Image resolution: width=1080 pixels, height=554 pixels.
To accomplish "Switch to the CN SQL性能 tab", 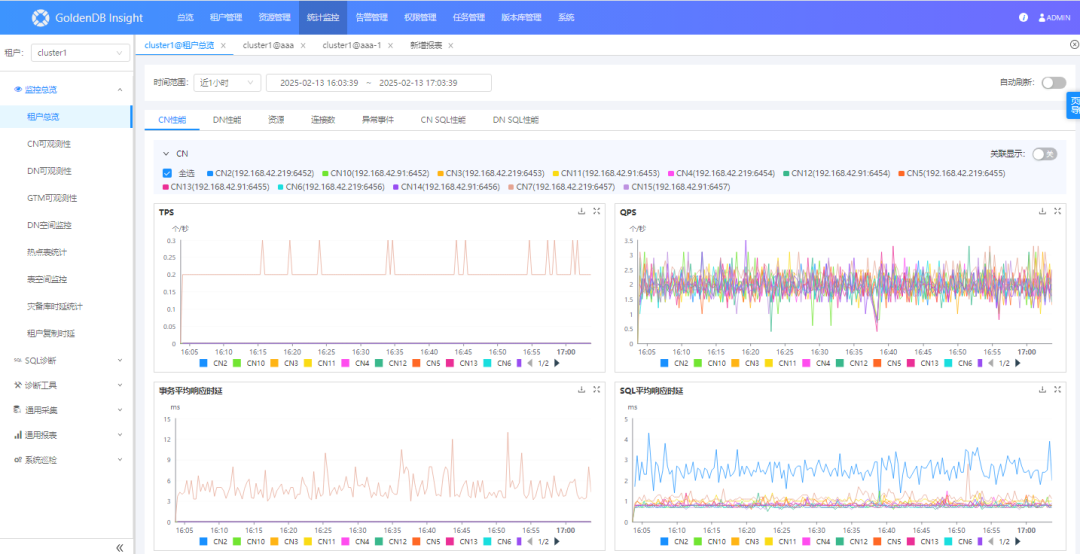I will coord(443,119).
